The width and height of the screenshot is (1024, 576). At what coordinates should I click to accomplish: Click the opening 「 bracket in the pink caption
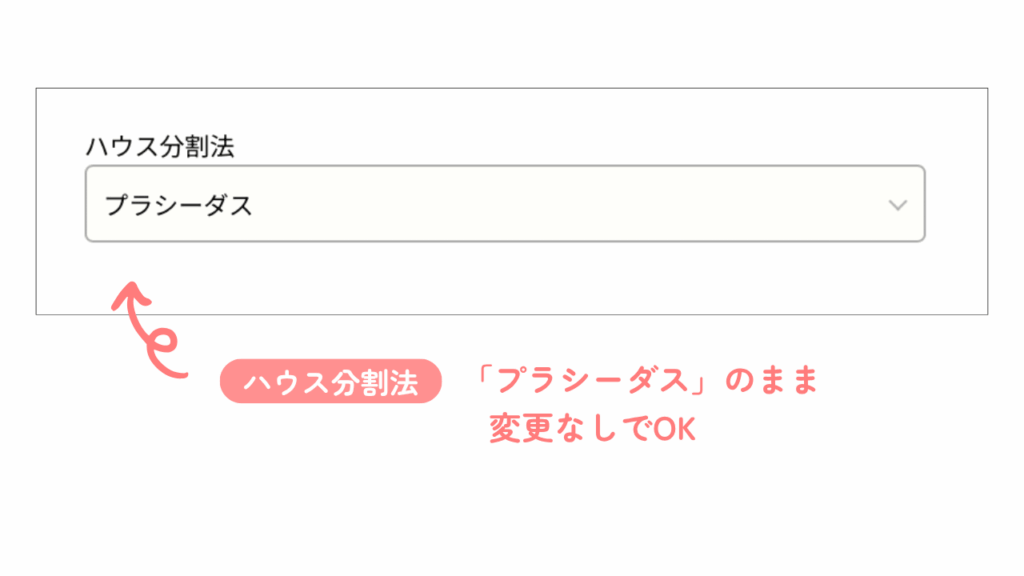coord(485,377)
